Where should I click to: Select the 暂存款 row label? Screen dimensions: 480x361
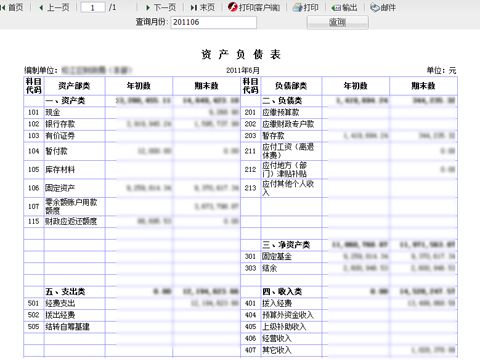273,136
